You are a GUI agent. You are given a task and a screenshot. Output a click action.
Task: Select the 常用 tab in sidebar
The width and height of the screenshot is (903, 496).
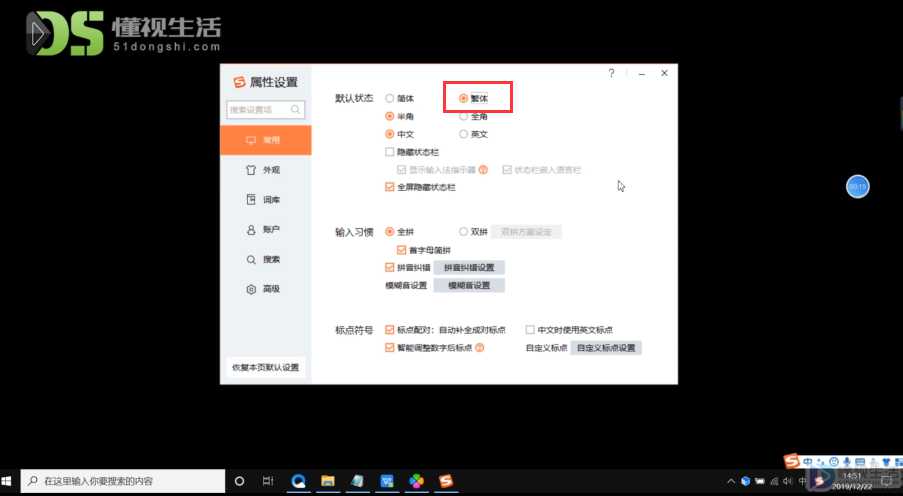(x=265, y=140)
